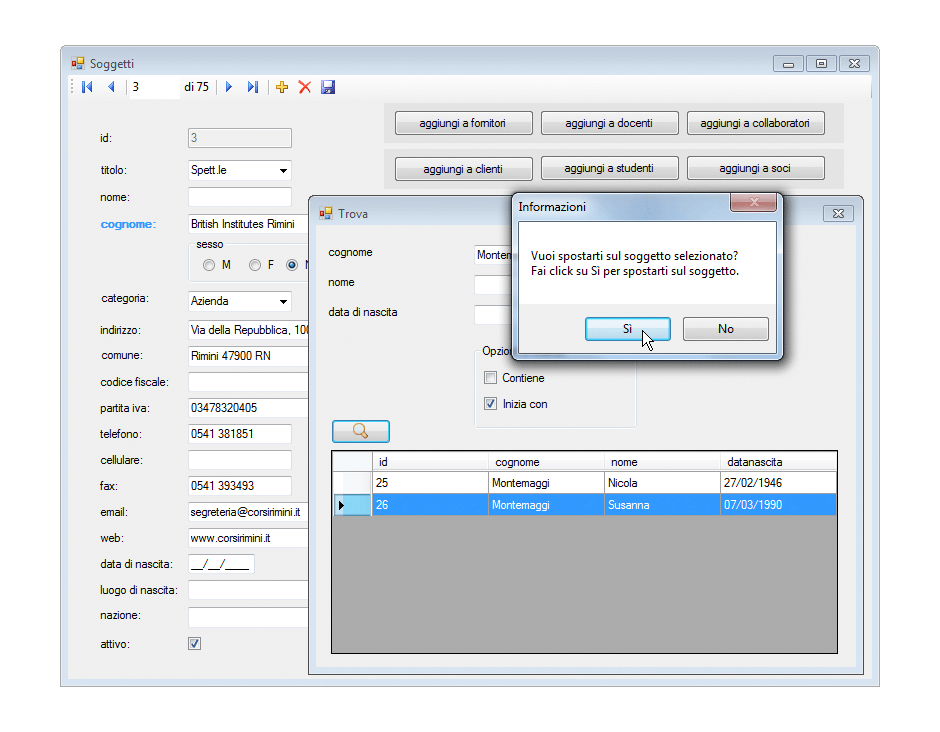Click the Soggetti window app icon
The height and width of the screenshot is (732, 940).
pyautogui.click(x=77, y=63)
